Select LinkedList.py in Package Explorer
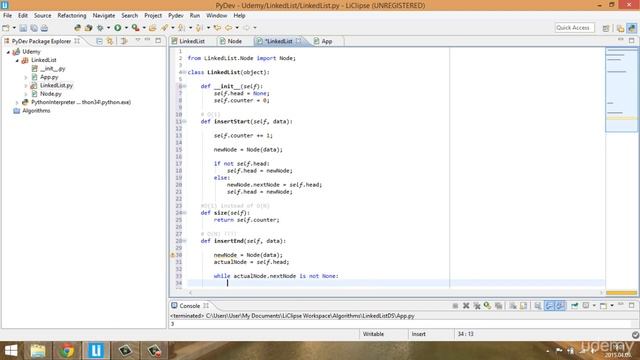 (56, 85)
